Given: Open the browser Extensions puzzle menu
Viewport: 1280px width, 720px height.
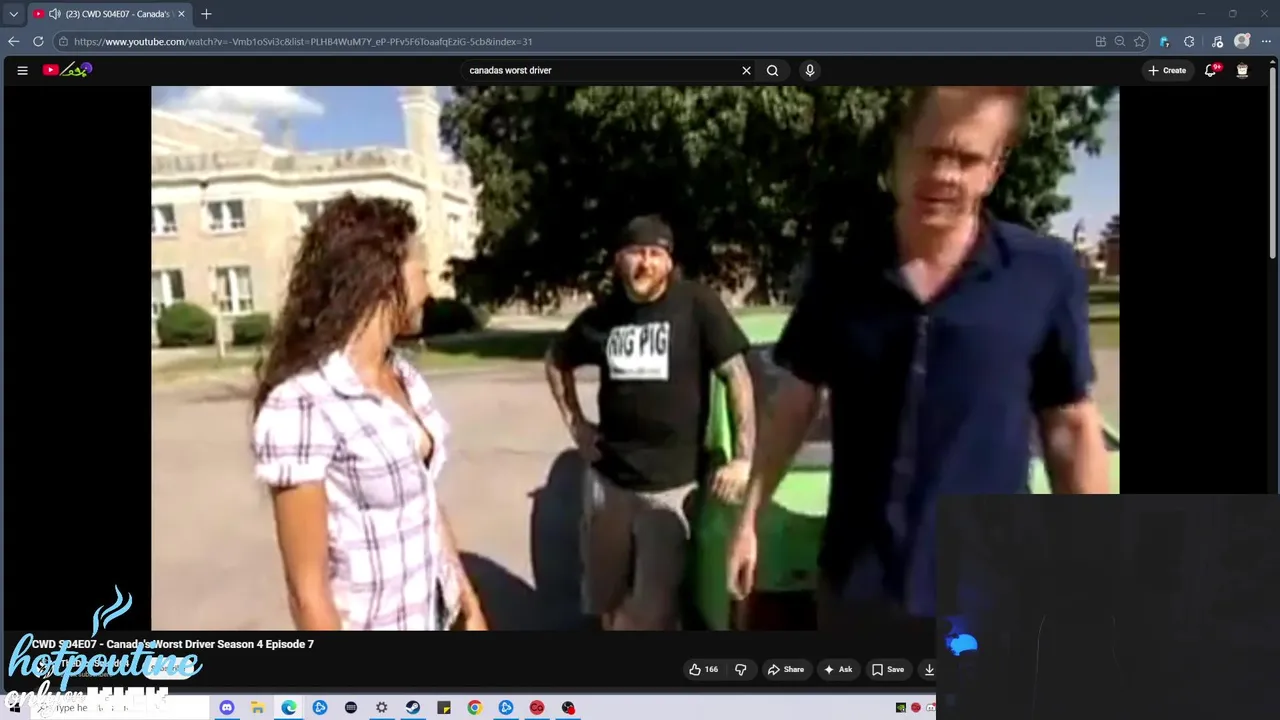Looking at the screenshot, I should pos(1189,42).
